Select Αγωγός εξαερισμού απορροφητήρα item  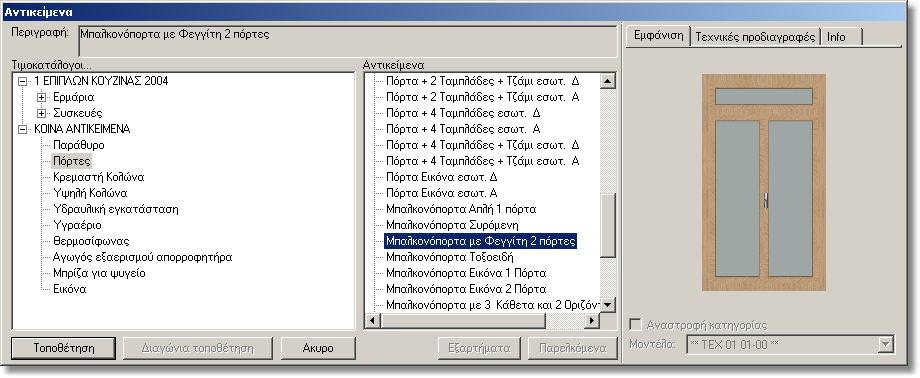coord(143,257)
